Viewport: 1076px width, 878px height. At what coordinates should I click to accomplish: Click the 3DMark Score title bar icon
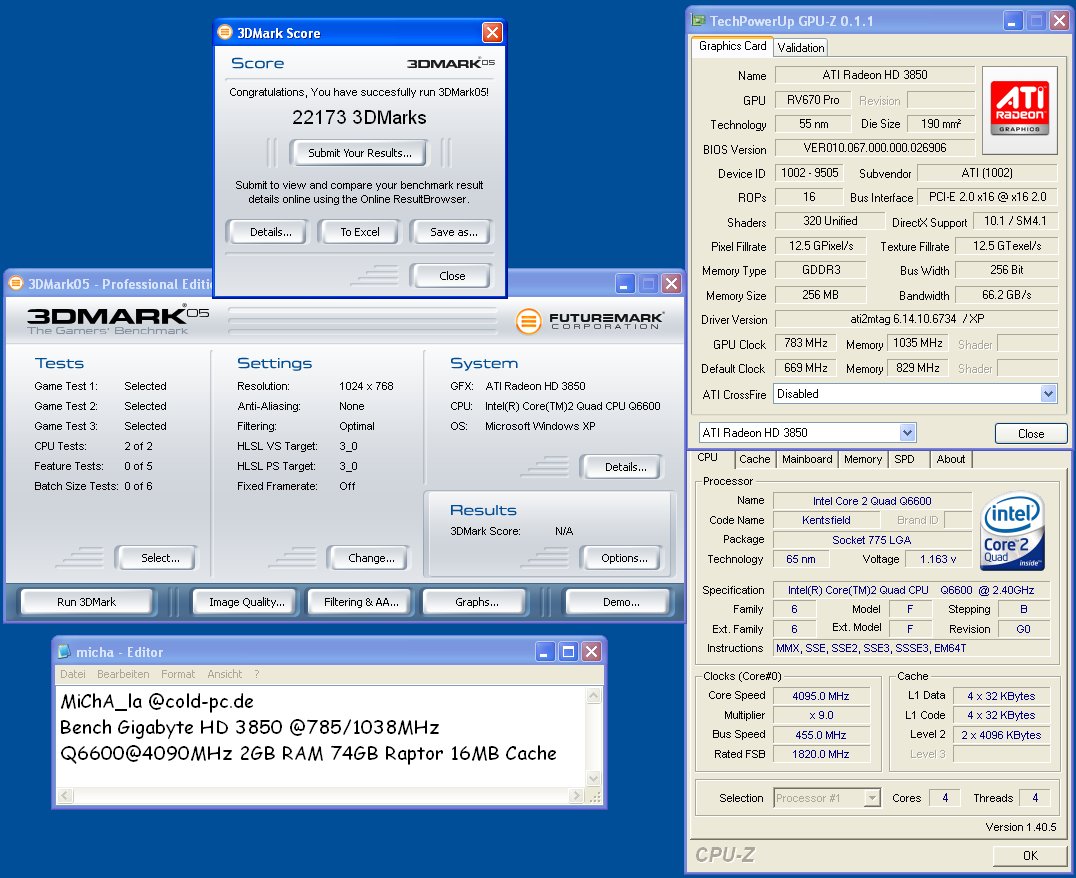[x=224, y=32]
